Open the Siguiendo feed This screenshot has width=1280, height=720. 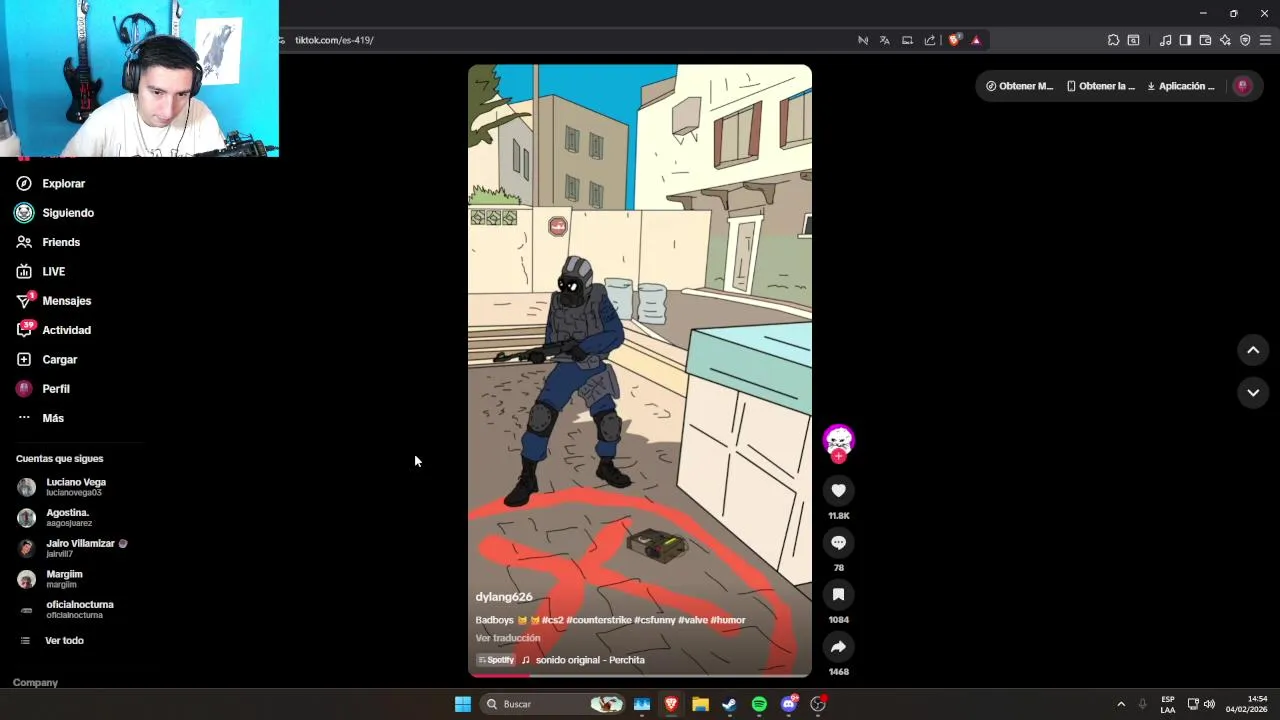[x=55, y=213]
